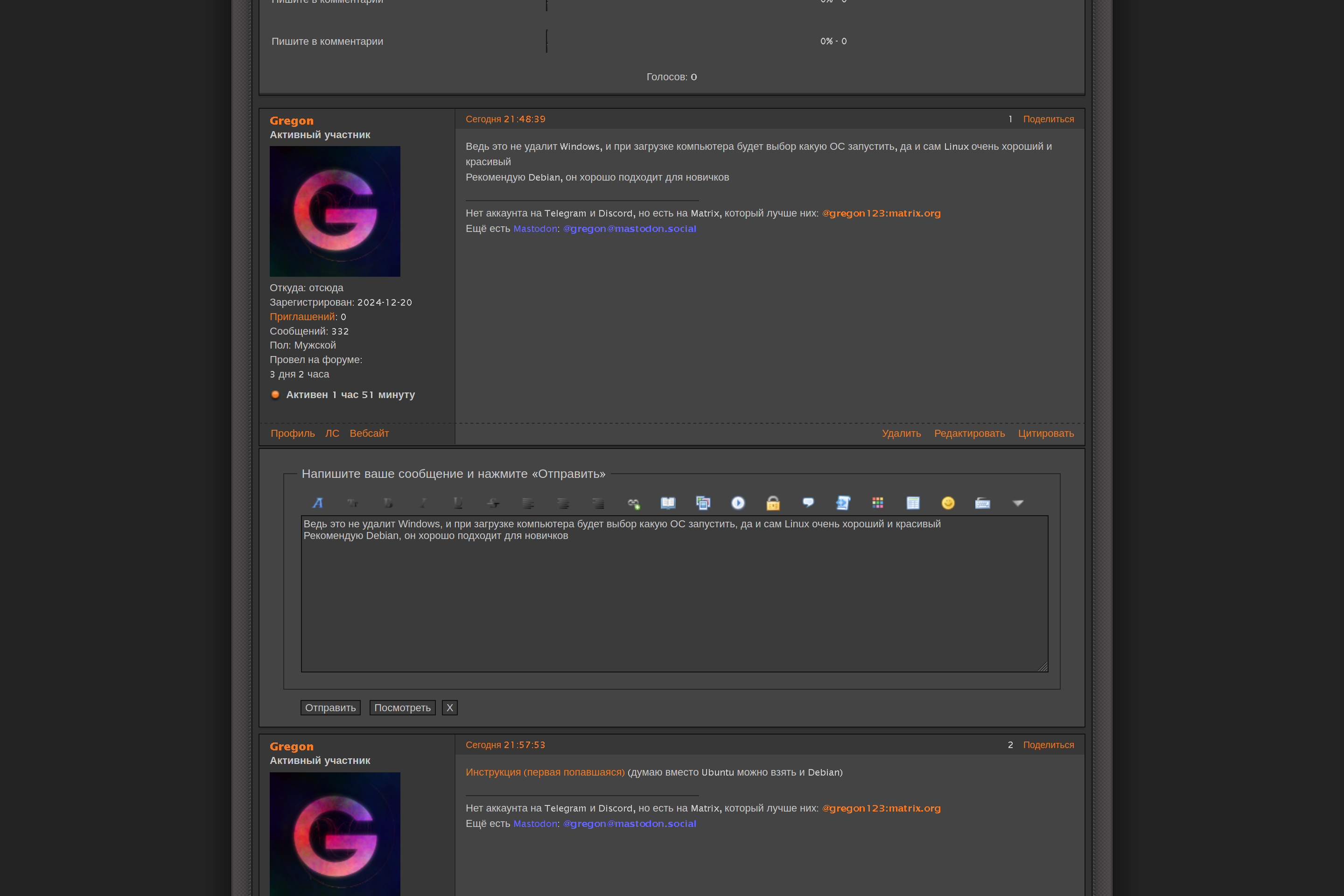Screen dimensions: 1344x896
Task: Click the play video icon
Action: click(x=738, y=503)
